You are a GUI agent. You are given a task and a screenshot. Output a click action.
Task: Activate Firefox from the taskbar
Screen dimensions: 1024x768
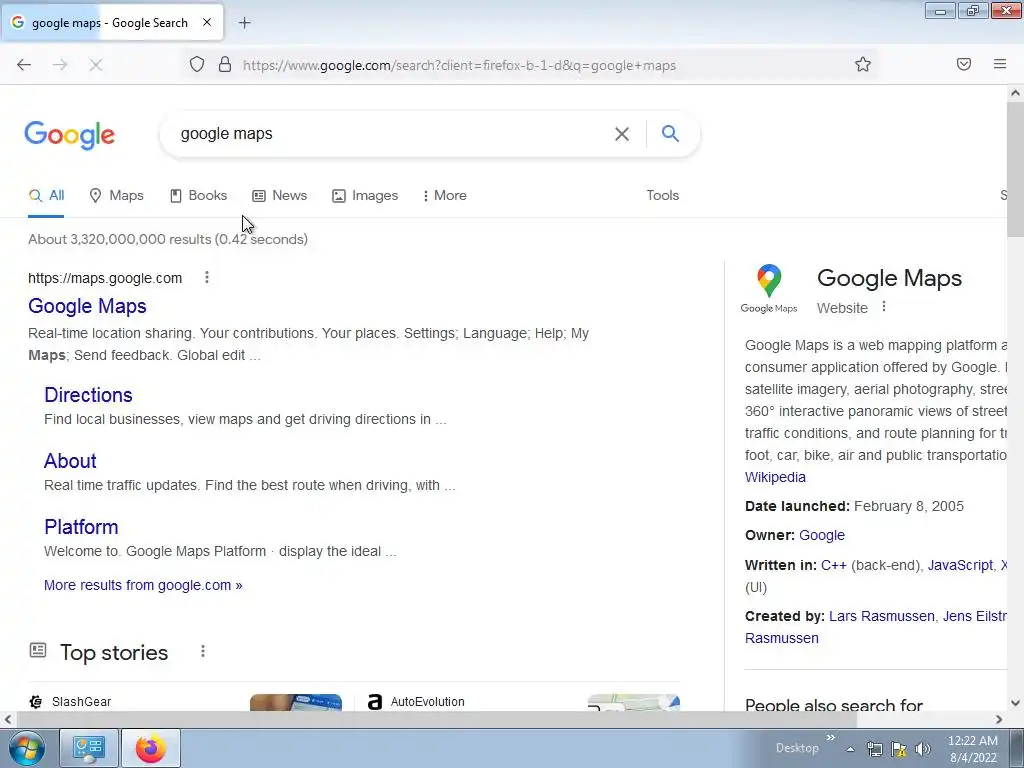151,748
